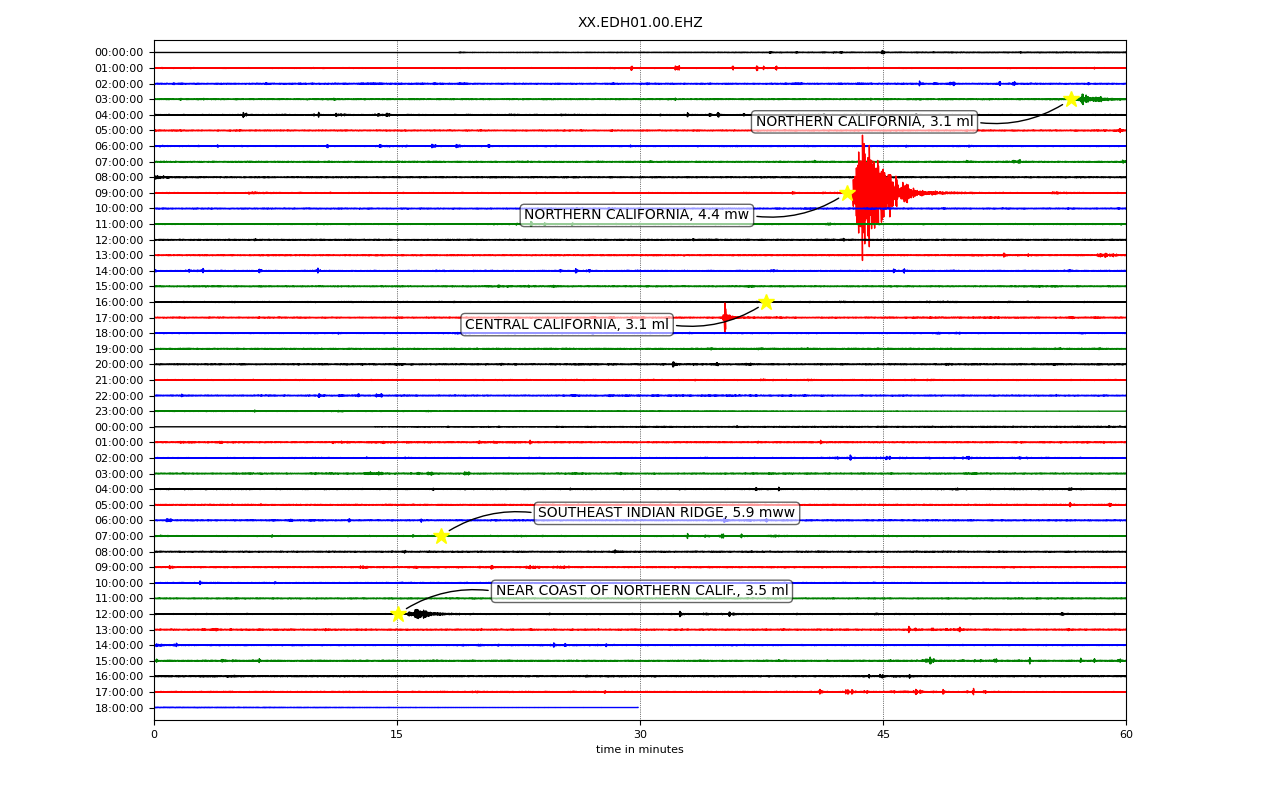Select the star near the 12:00:00 trace start
This screenshot has height=800, width=1280.
coord(398,614)
